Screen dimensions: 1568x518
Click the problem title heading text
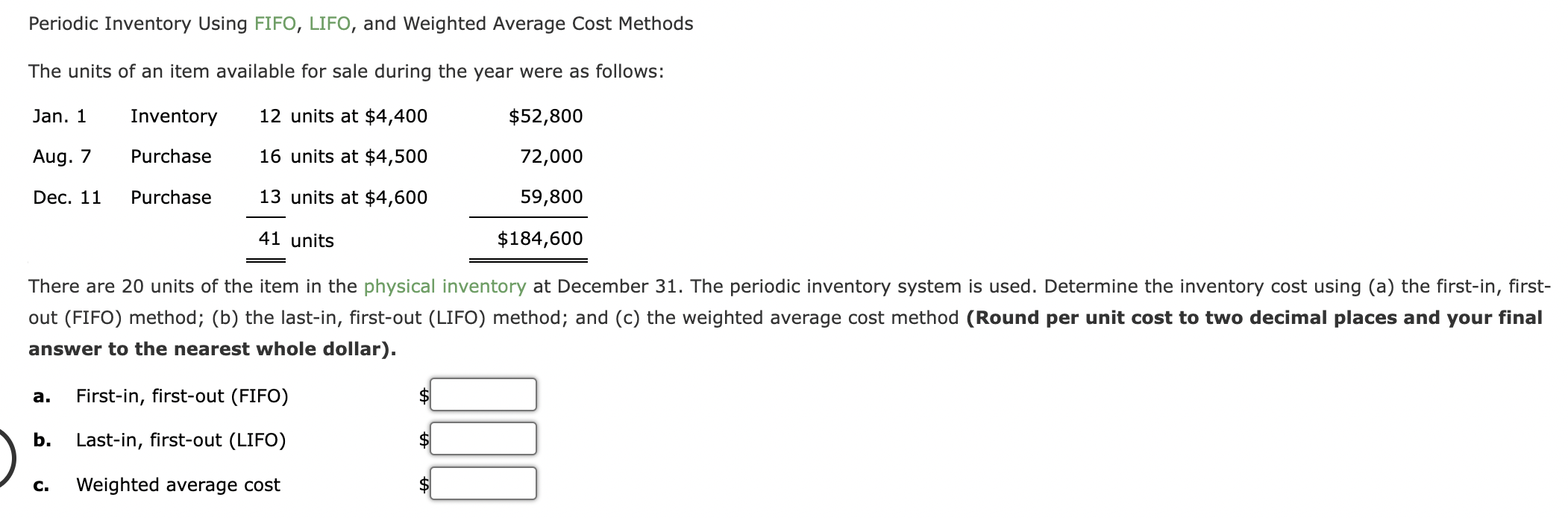pos(360,22)
